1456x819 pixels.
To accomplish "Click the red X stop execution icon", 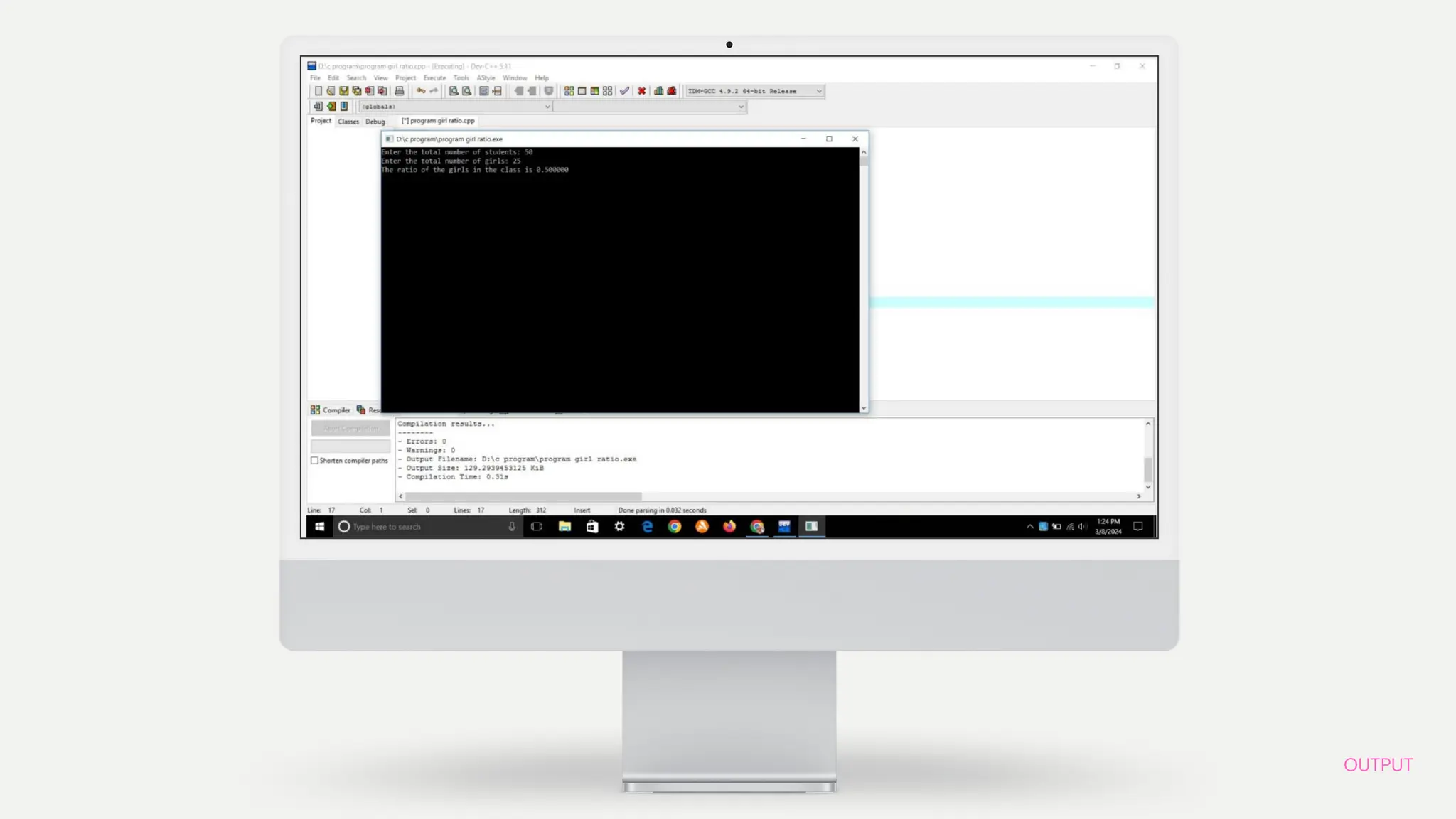I will point(641,91).
